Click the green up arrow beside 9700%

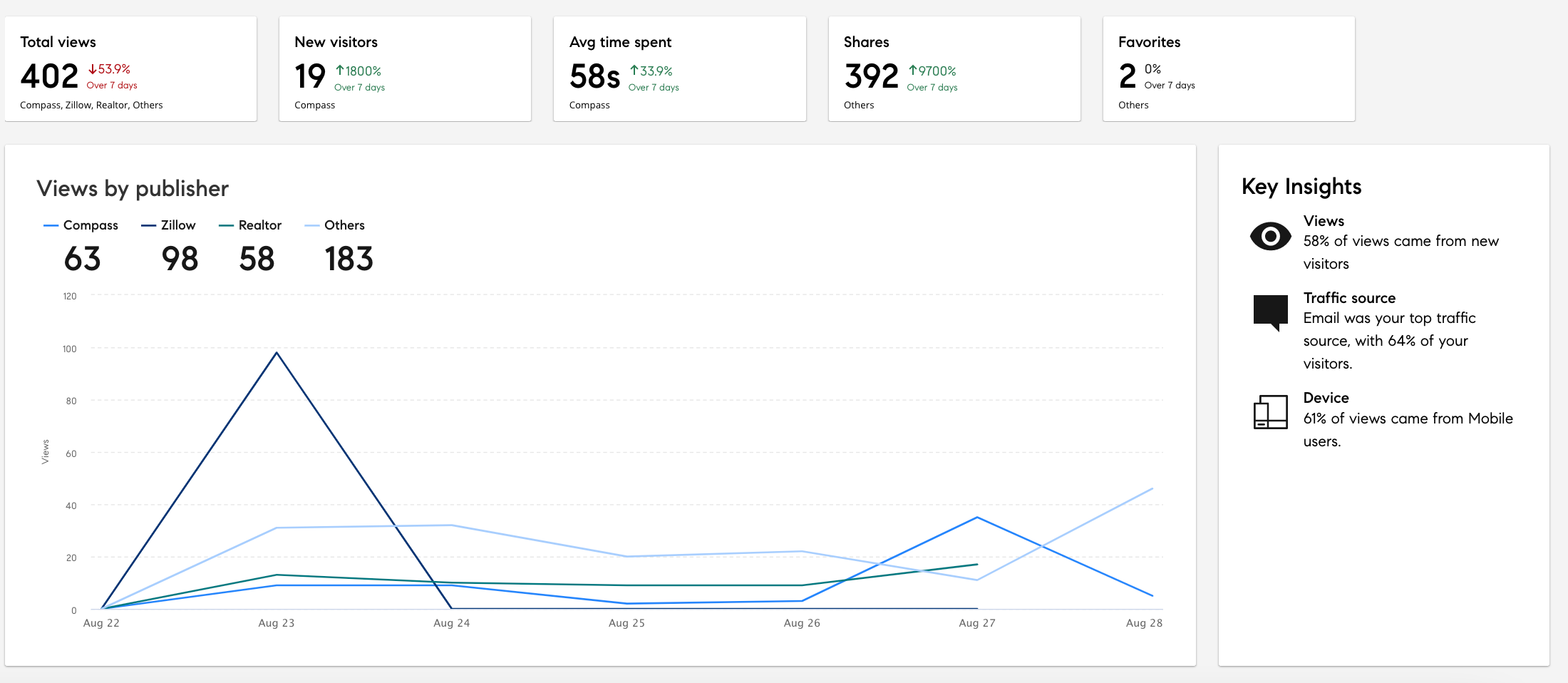(x=912, y=71)
